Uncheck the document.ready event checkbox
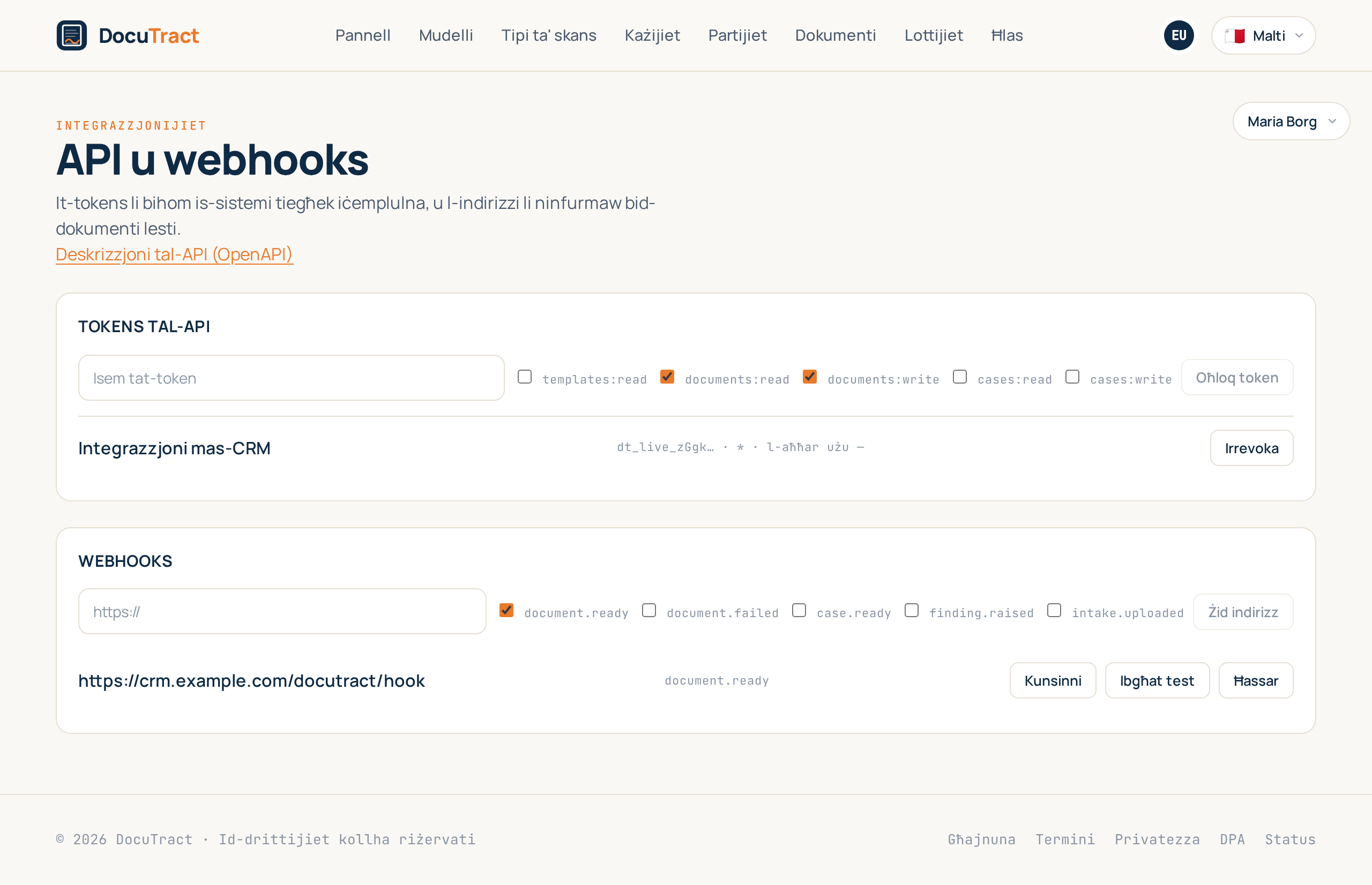1372x885 pixels. [x=506, y=610]
